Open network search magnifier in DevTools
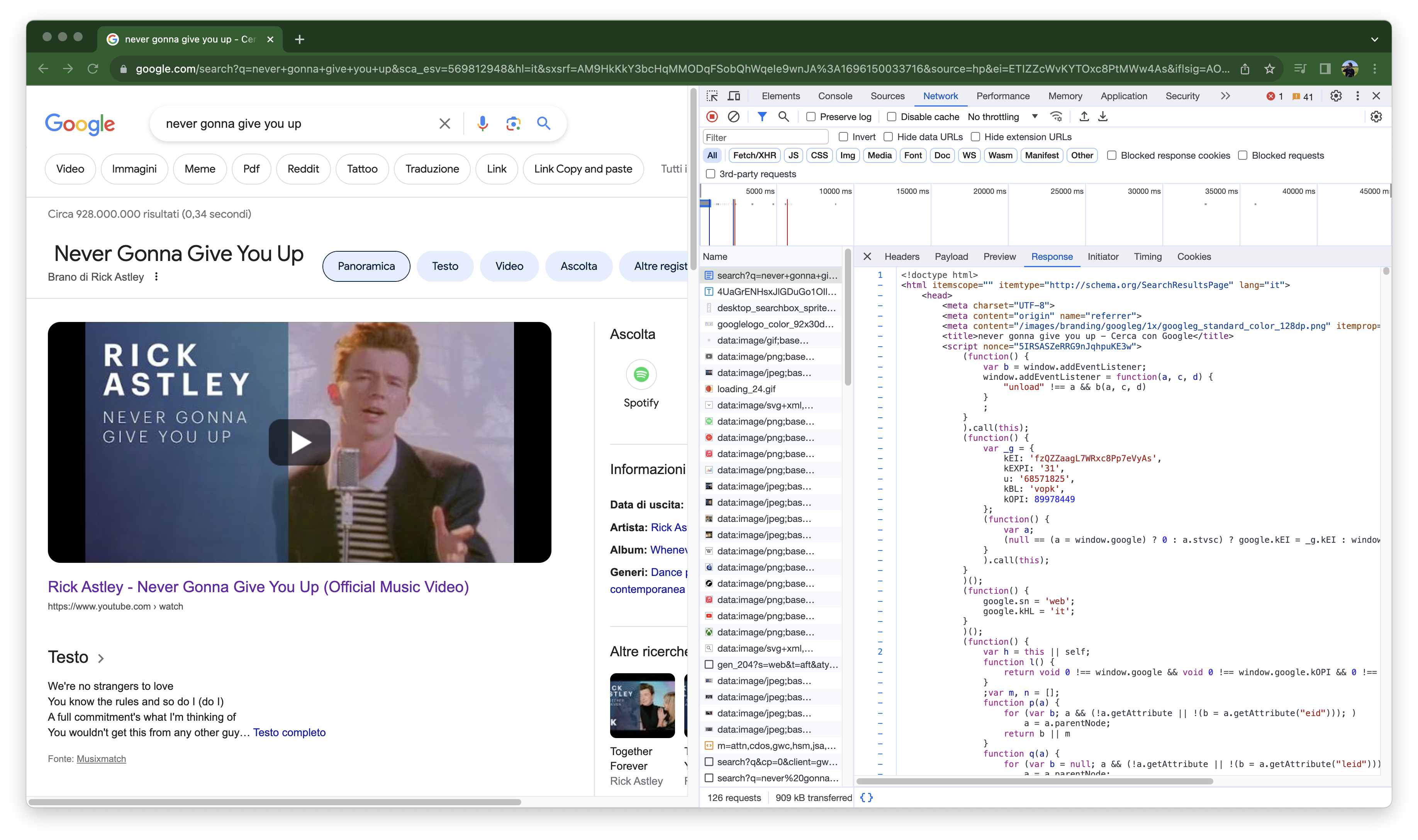Image resolution: width=1418 pixels, height=840 pixels. click(x=784, y=117)
